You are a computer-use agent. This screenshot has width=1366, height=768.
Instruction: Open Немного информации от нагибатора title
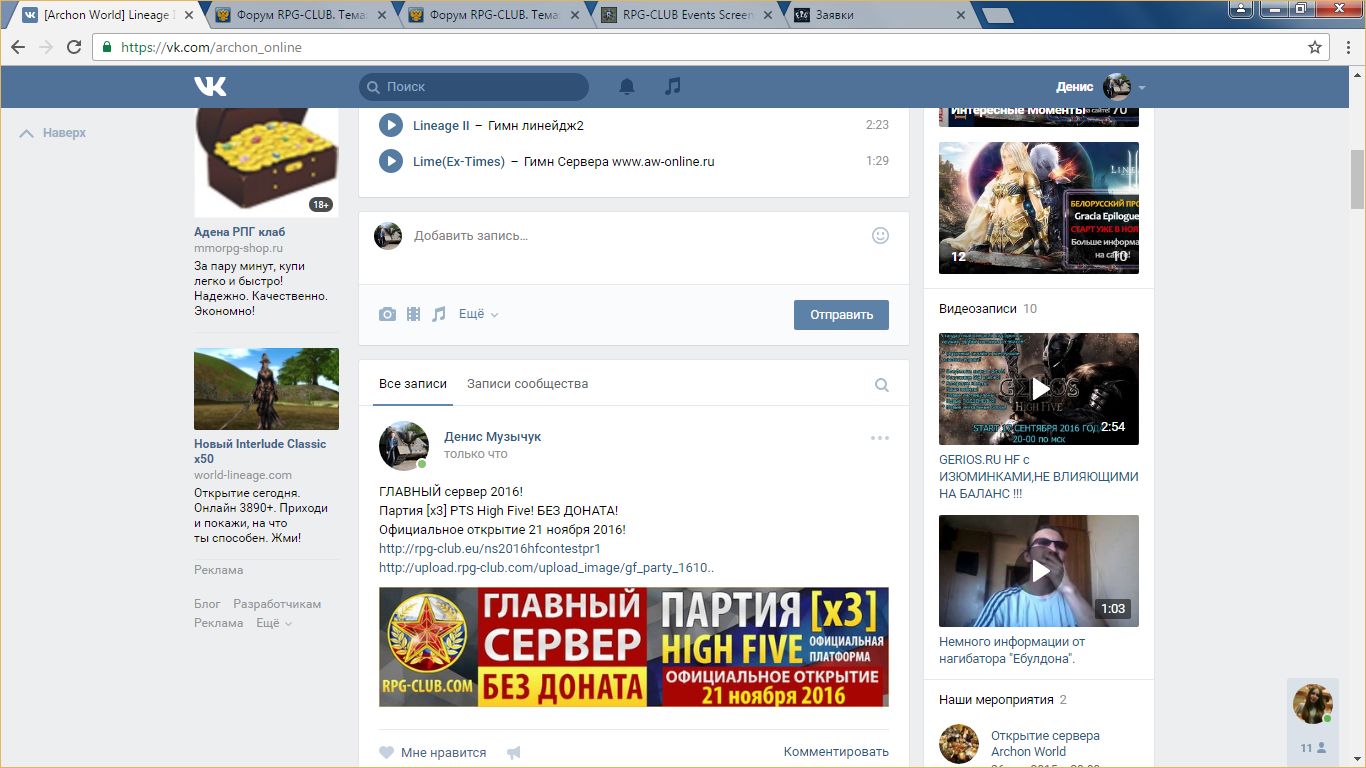point(1012,650)
